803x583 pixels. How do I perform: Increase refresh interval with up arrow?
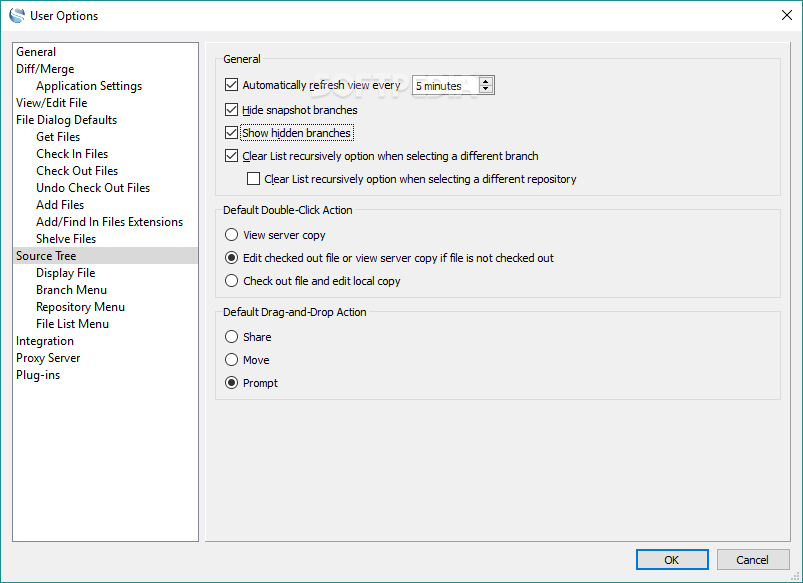click(486, 81)
